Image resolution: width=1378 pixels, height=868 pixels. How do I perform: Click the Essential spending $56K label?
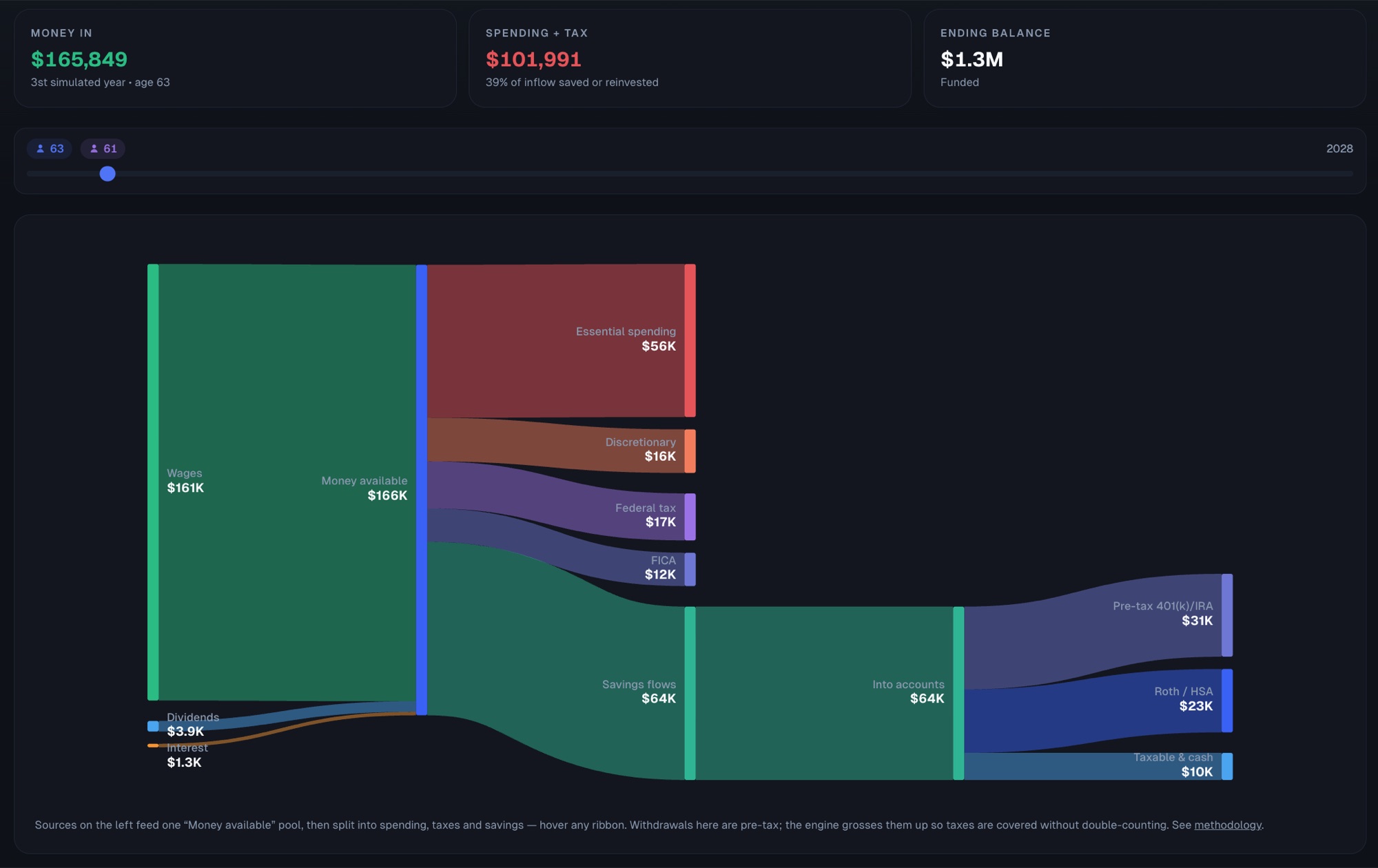(626, 339)
